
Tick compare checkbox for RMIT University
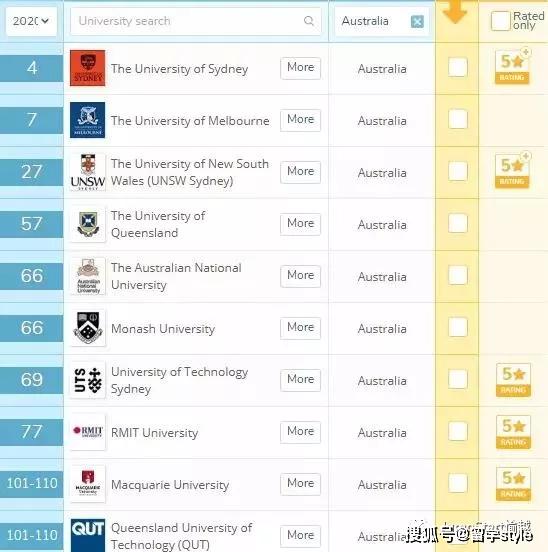(458, 431)
